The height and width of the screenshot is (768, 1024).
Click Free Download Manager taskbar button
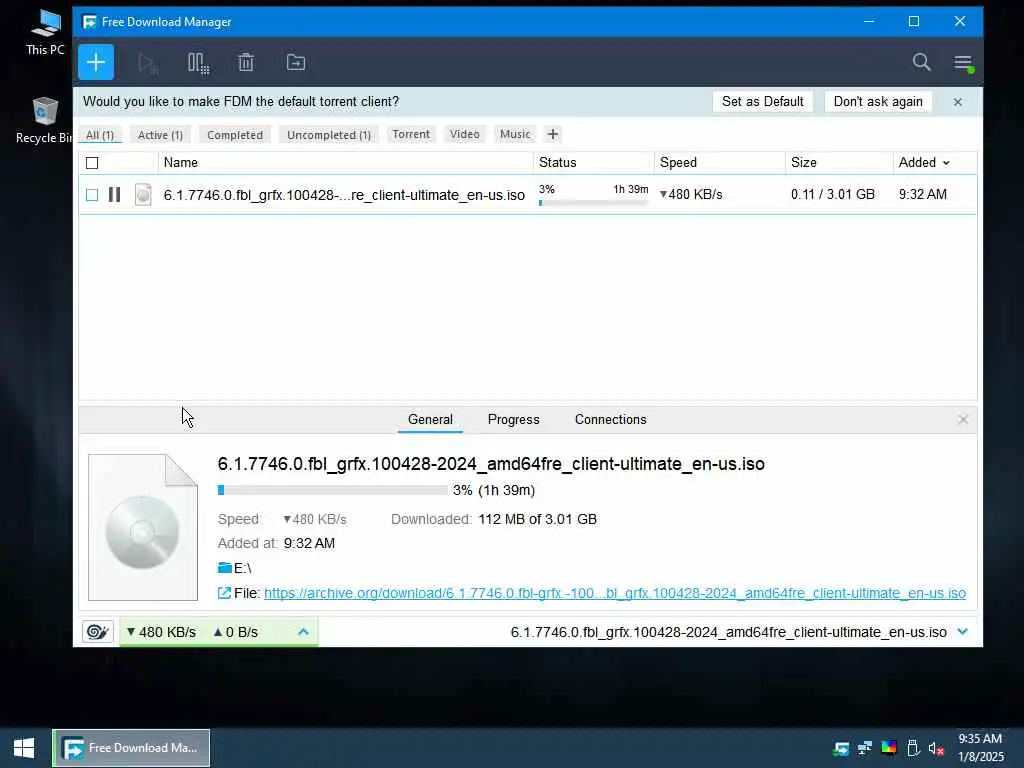(x=131, y=748)
